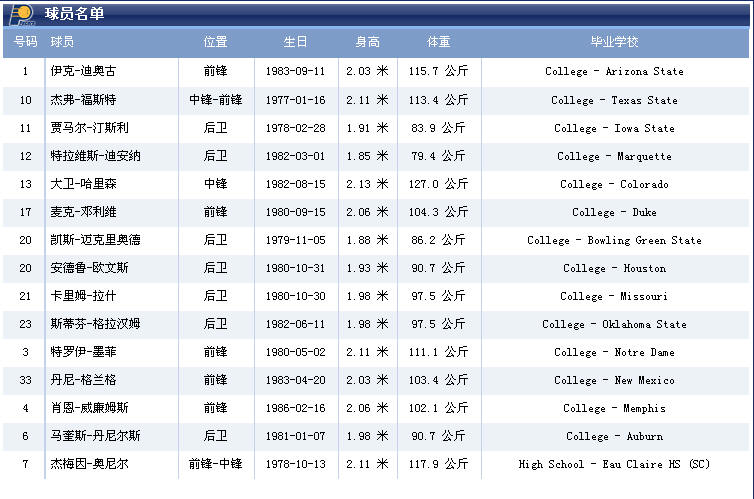Click College - Duke cell
This screenshot has height=499, width=754.
coord(615,212)
